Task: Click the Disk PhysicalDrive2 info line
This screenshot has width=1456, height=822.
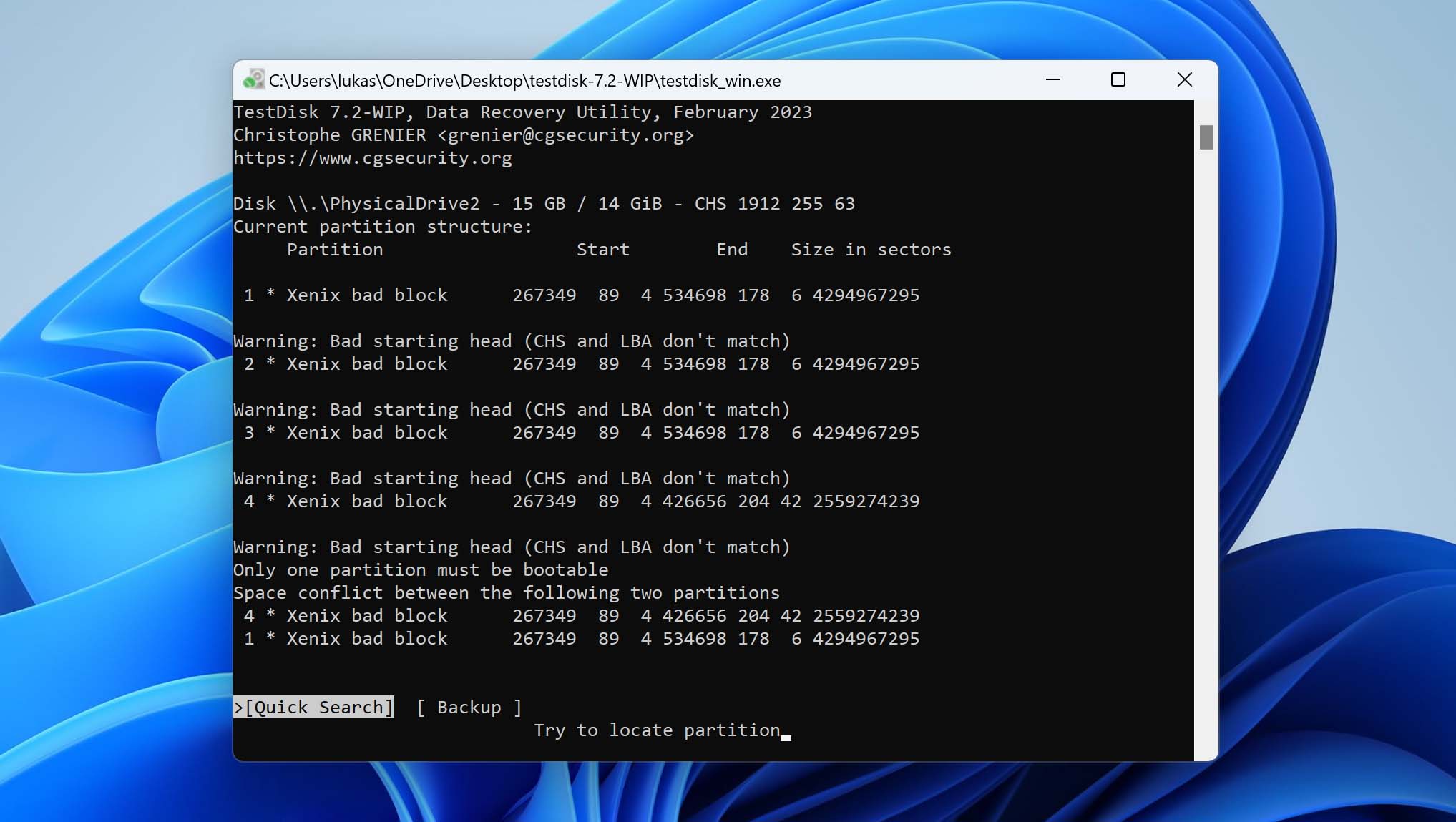Action: pos(544,203)
